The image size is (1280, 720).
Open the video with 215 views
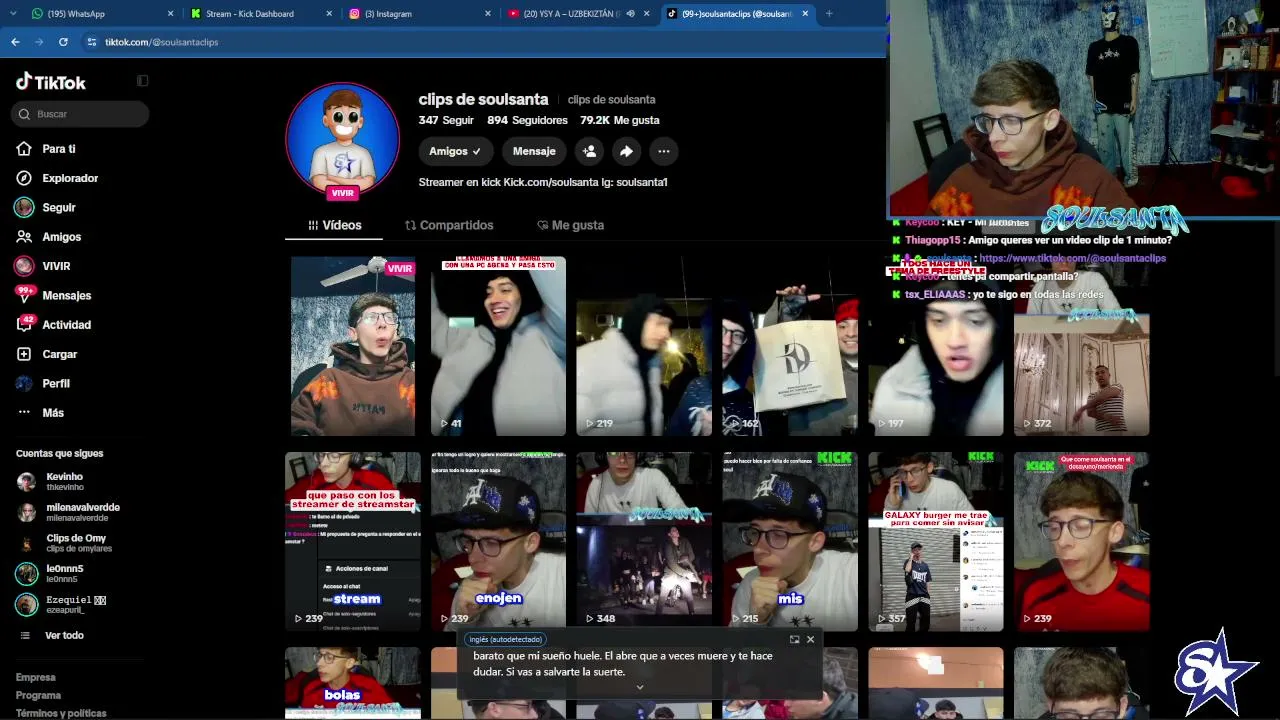tap(790, 541)
